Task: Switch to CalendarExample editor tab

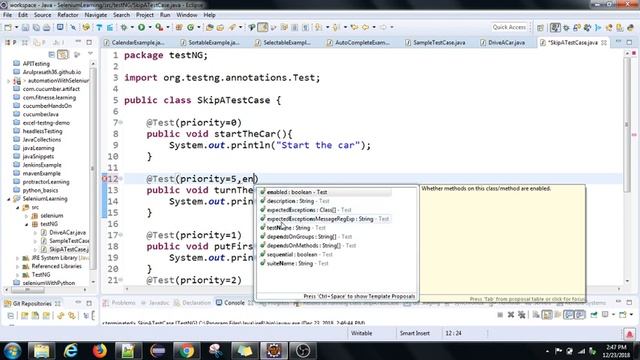Action: [134, 42]
